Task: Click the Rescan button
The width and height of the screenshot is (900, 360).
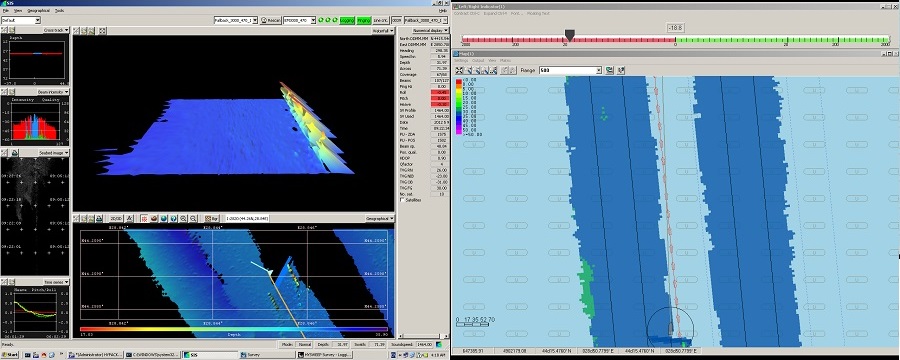Action: pos(270,20)
